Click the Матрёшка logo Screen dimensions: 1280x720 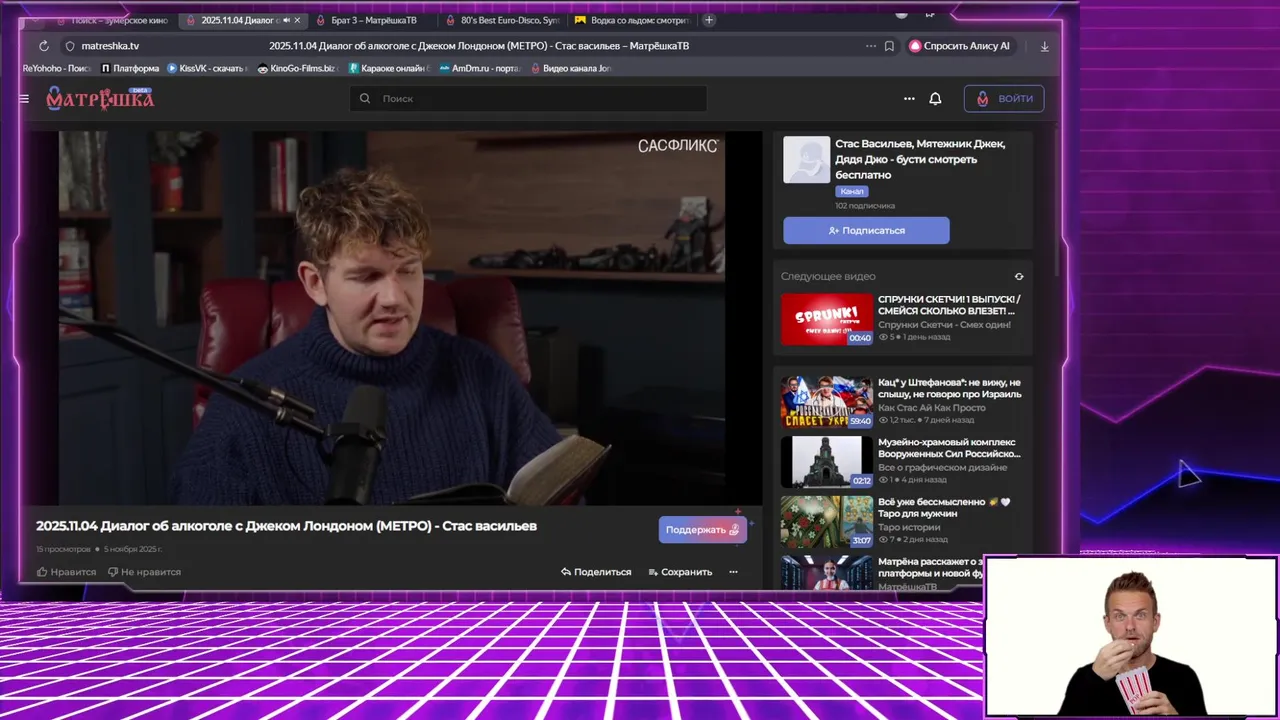click(100, 98)
